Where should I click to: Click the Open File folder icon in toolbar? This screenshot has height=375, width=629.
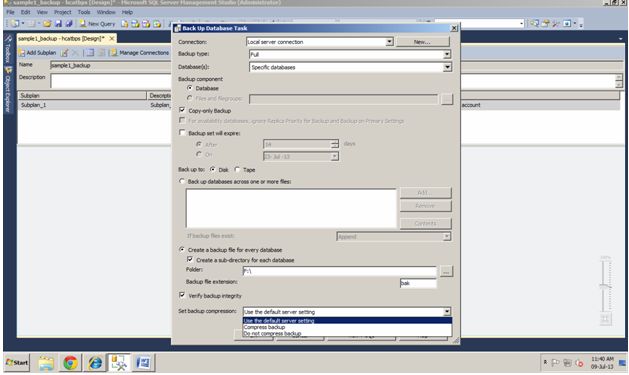[x=47, y=24]
